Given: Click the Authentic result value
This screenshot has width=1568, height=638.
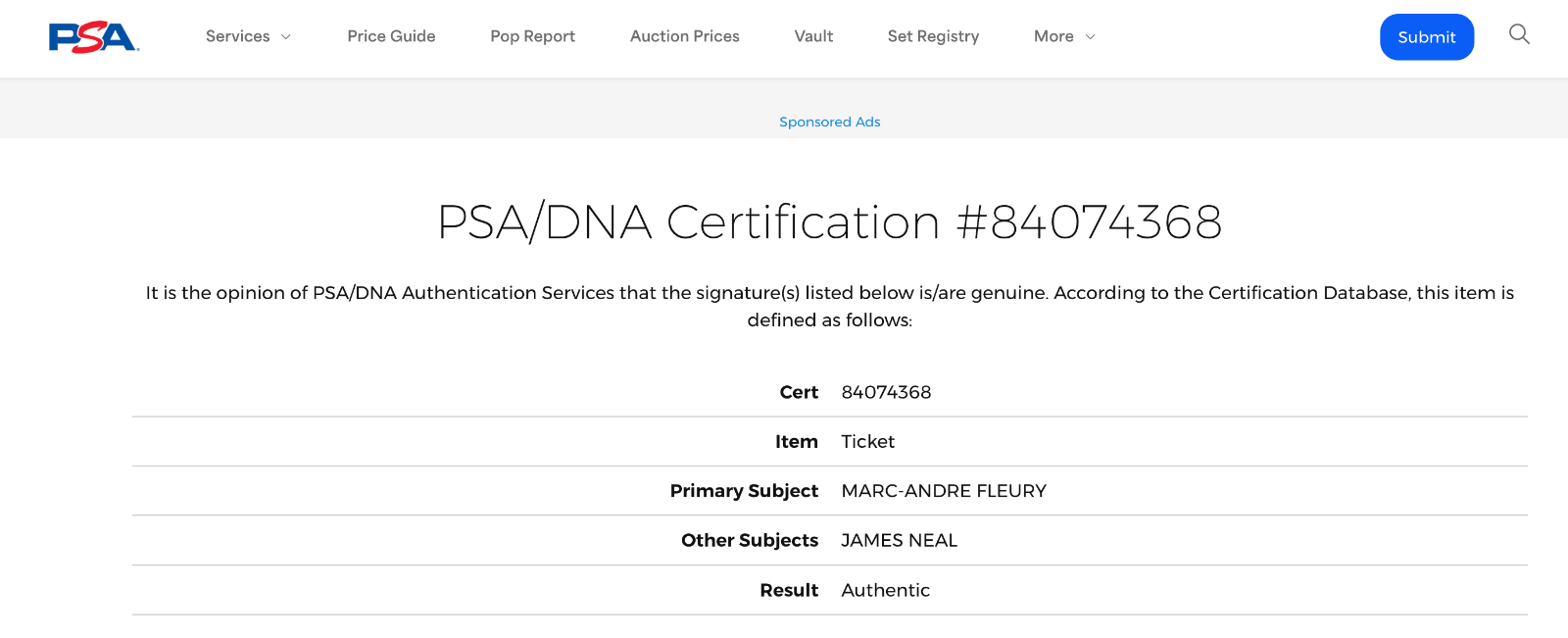Looking at the screenshot, I should pos(885,590).
